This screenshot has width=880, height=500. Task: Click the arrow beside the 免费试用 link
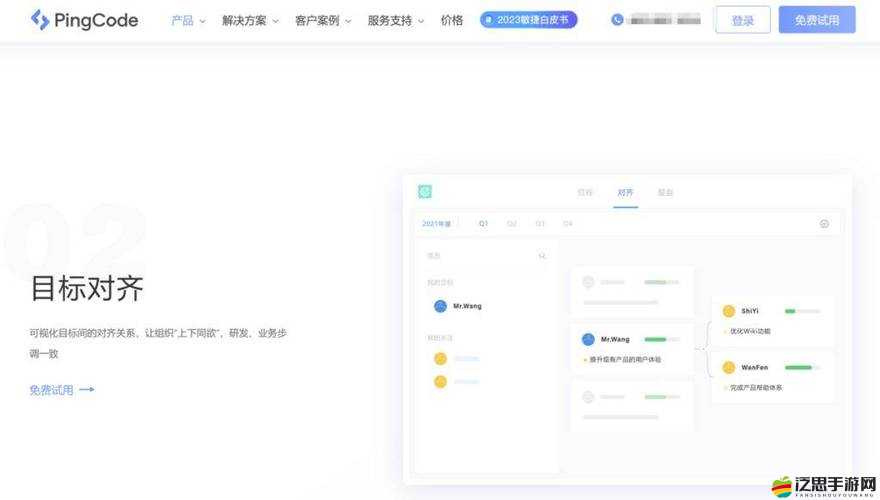86,389
